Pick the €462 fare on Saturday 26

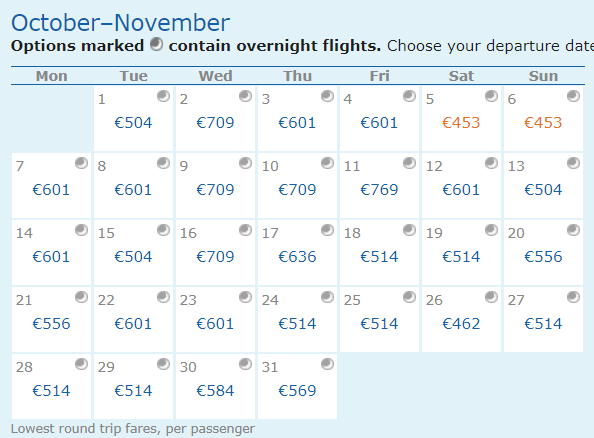pos(461,324)
